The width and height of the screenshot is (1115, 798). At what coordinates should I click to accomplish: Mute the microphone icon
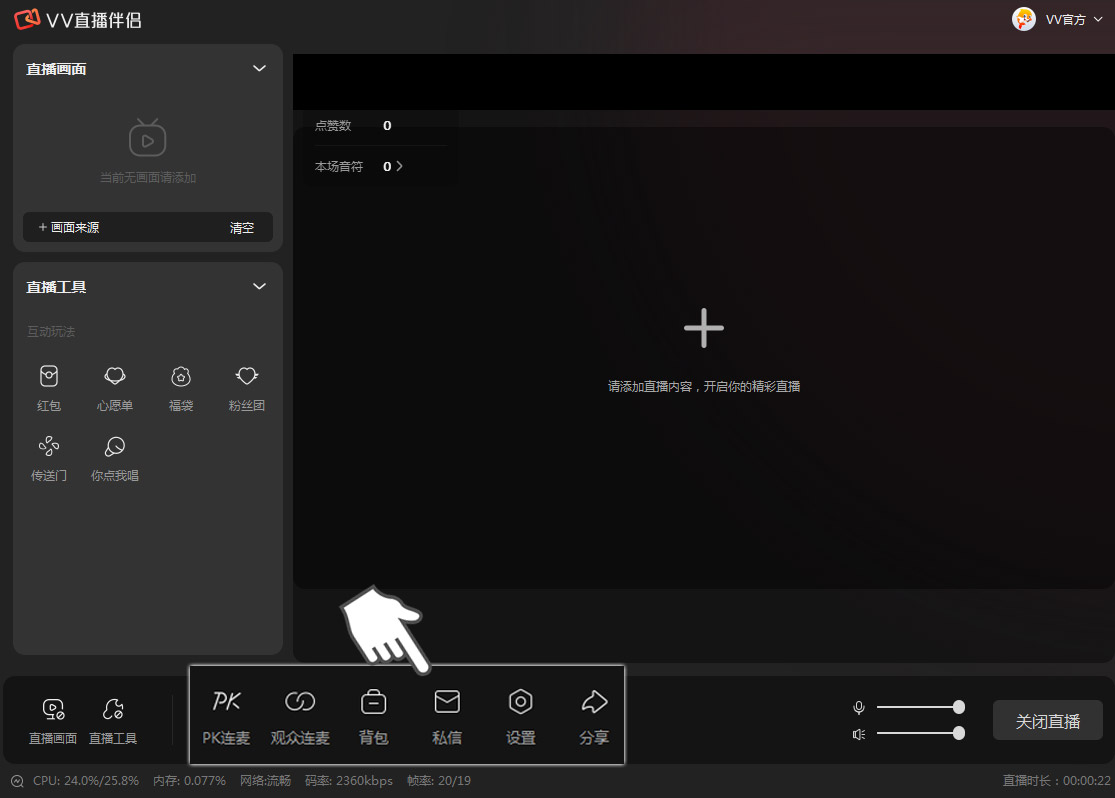[858, 708]
